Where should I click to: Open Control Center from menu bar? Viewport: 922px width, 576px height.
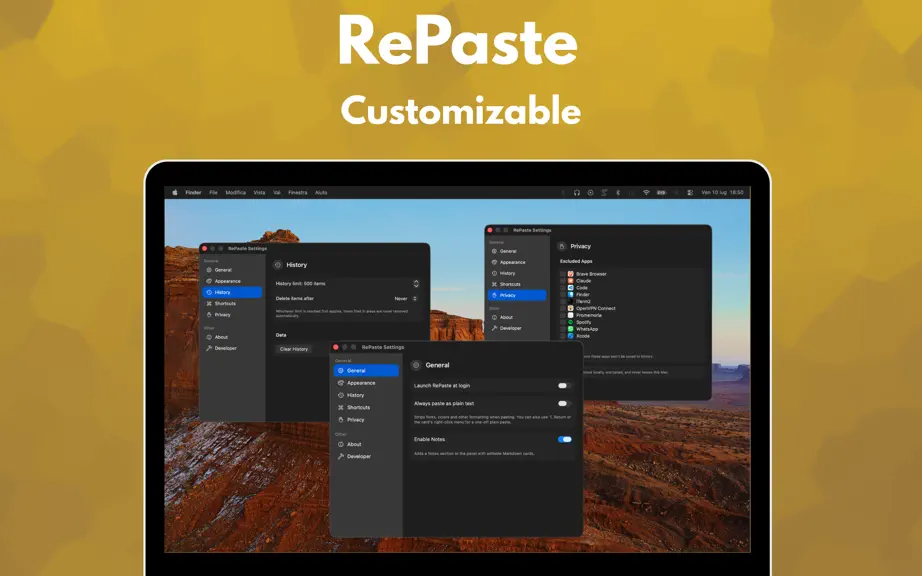coord(690,192)
